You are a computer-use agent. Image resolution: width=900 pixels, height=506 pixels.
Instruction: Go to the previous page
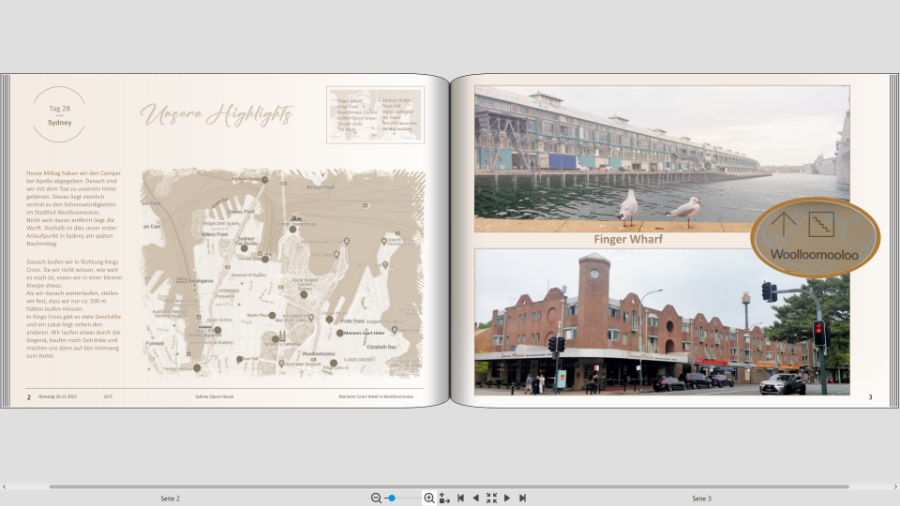click(475, 498)
